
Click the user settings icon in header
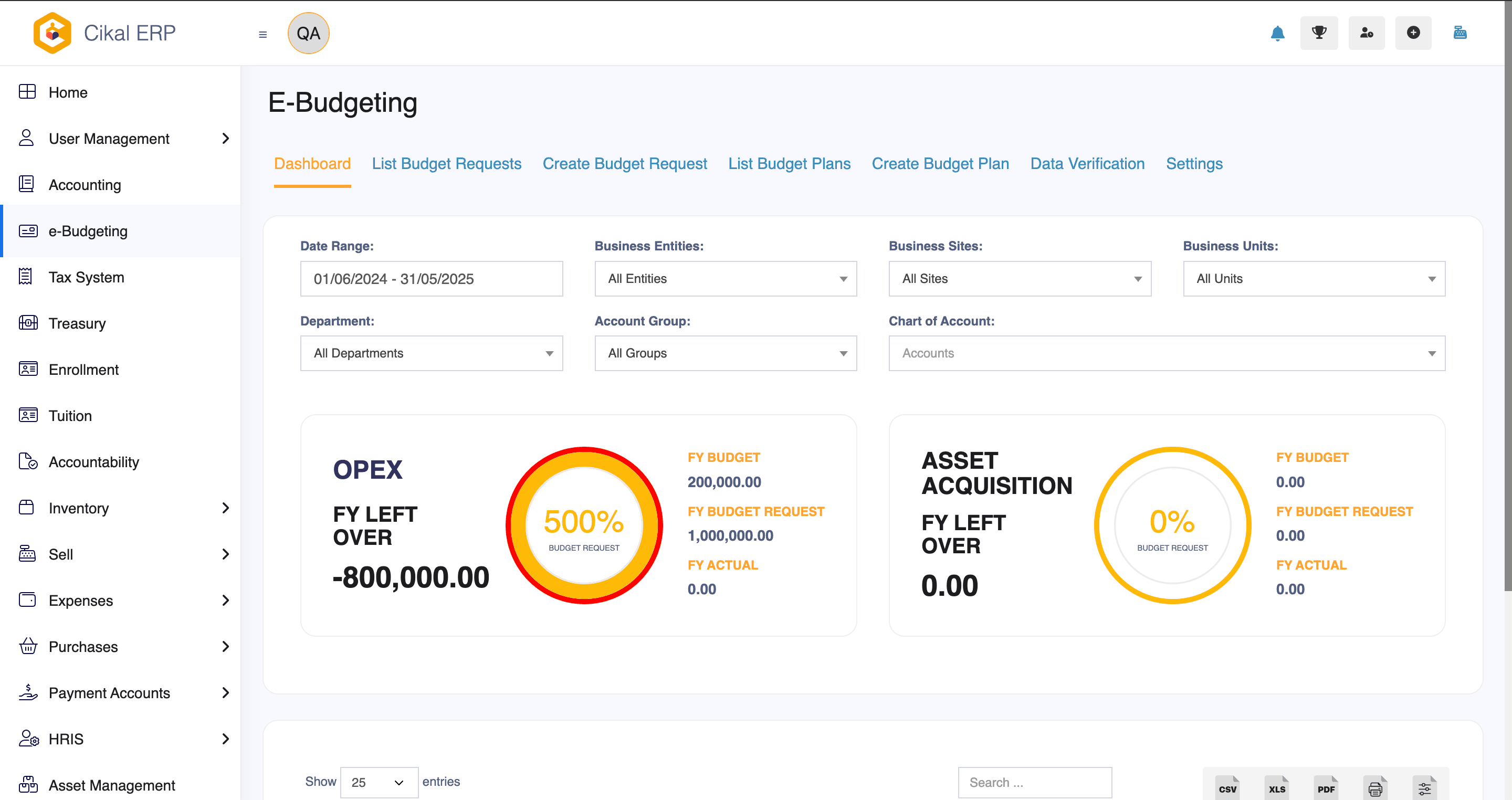tap(1367, 33)
